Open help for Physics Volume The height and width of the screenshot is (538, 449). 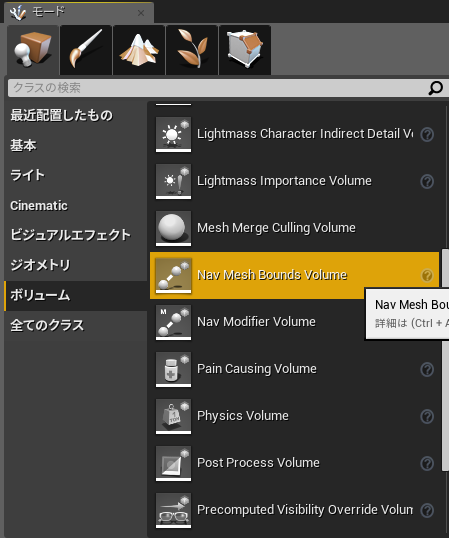tap(427, 417)
